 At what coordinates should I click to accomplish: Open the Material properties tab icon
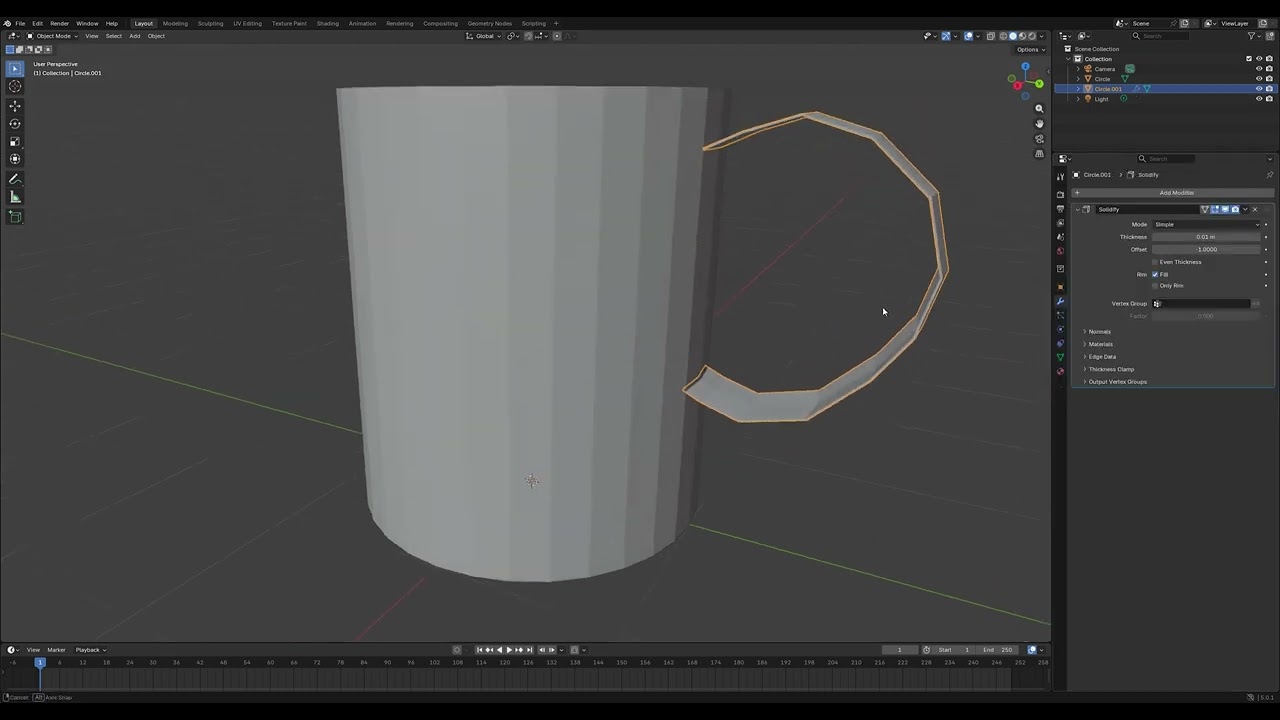(1061, 372)
